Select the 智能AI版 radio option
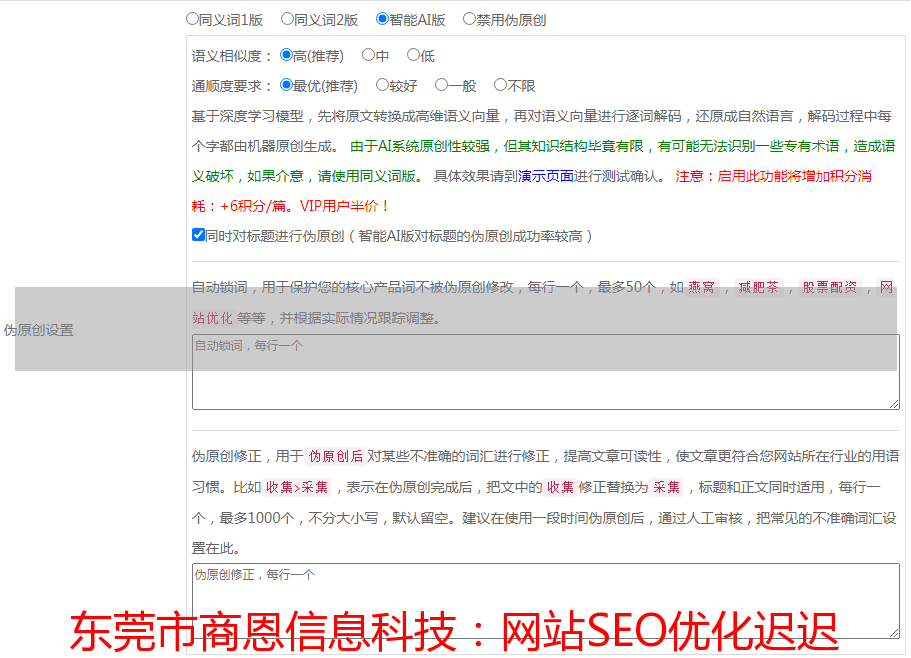 (x=382, y=19)
